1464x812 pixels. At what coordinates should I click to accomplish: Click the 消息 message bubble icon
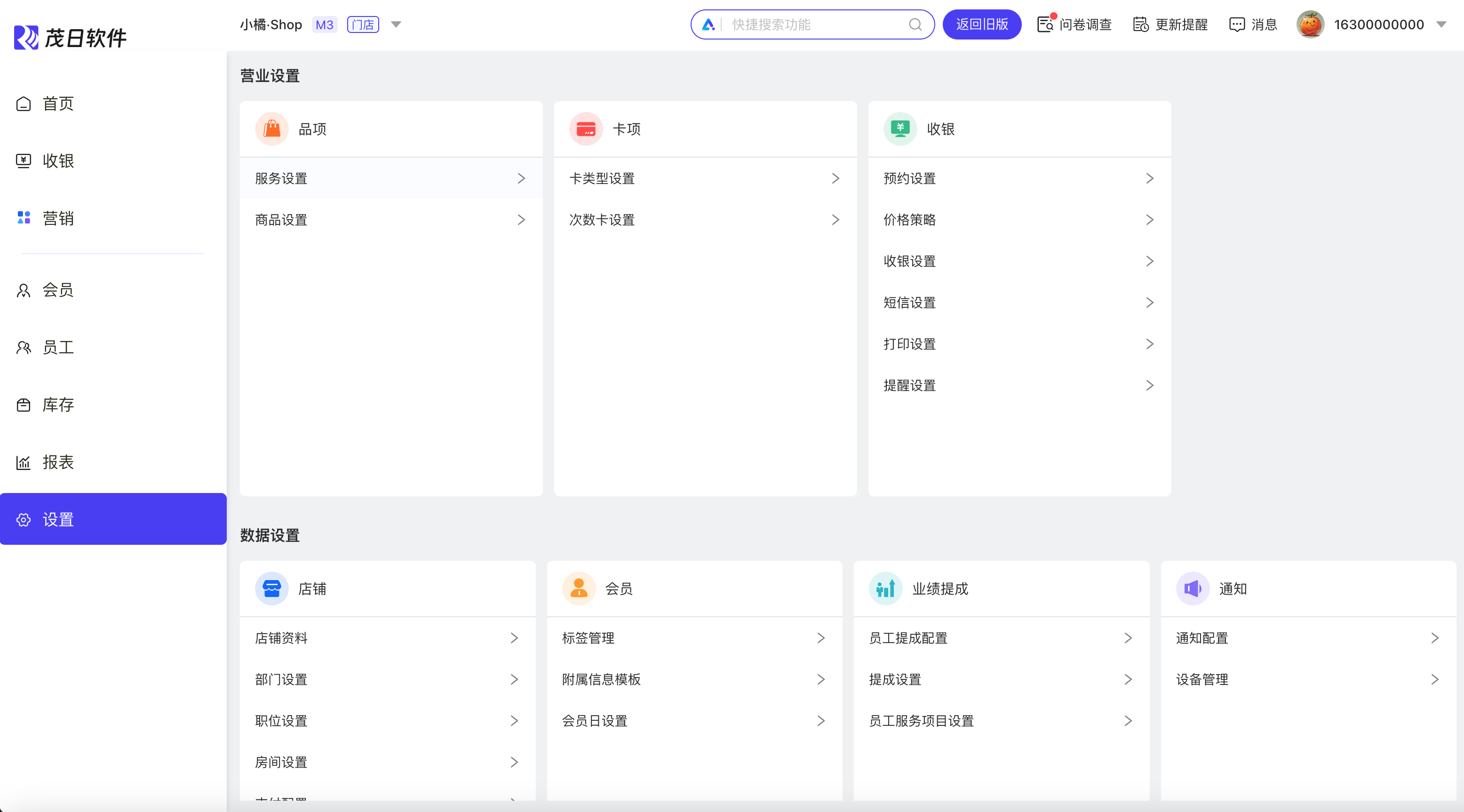coord(1237,24)
